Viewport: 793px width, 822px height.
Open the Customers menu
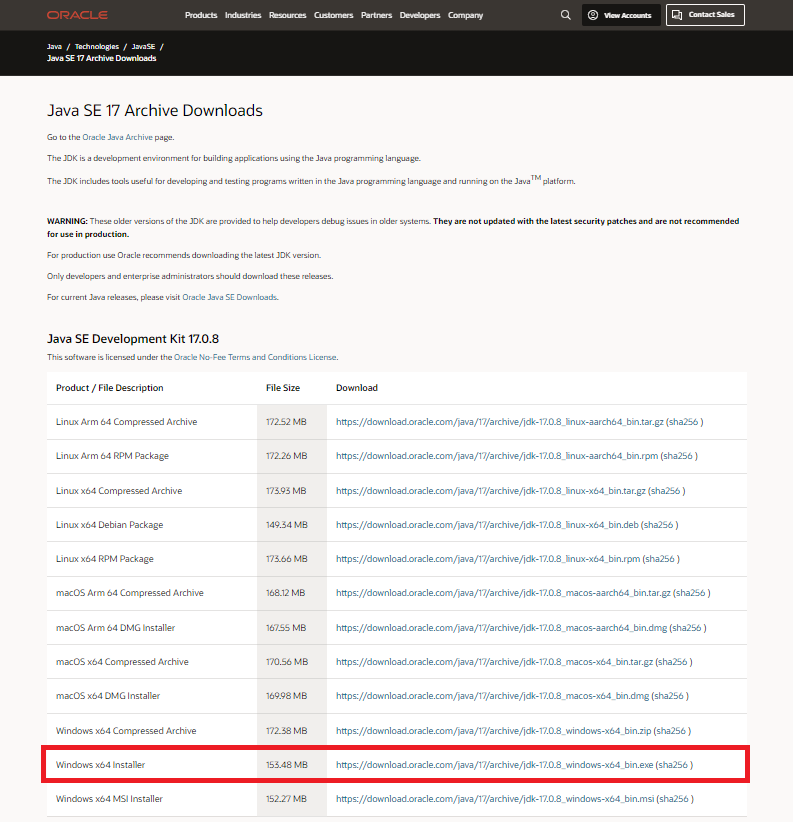[x=333, y=15]
